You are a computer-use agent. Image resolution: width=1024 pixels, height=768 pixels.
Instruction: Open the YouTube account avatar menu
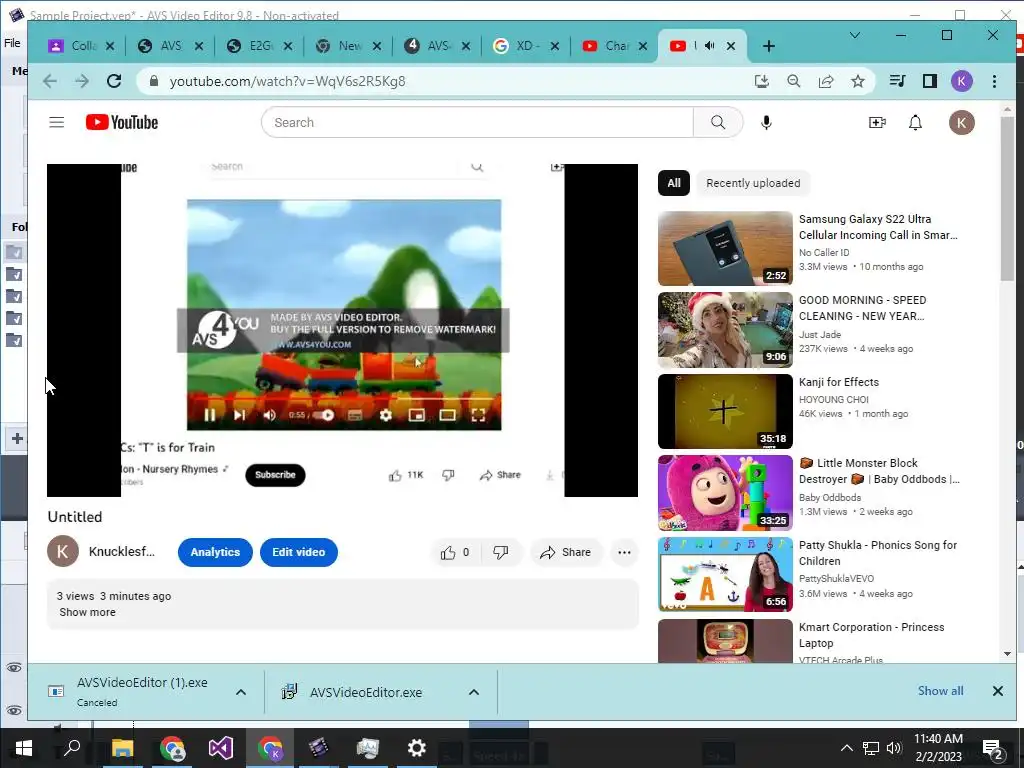click(x=961, y=122)
